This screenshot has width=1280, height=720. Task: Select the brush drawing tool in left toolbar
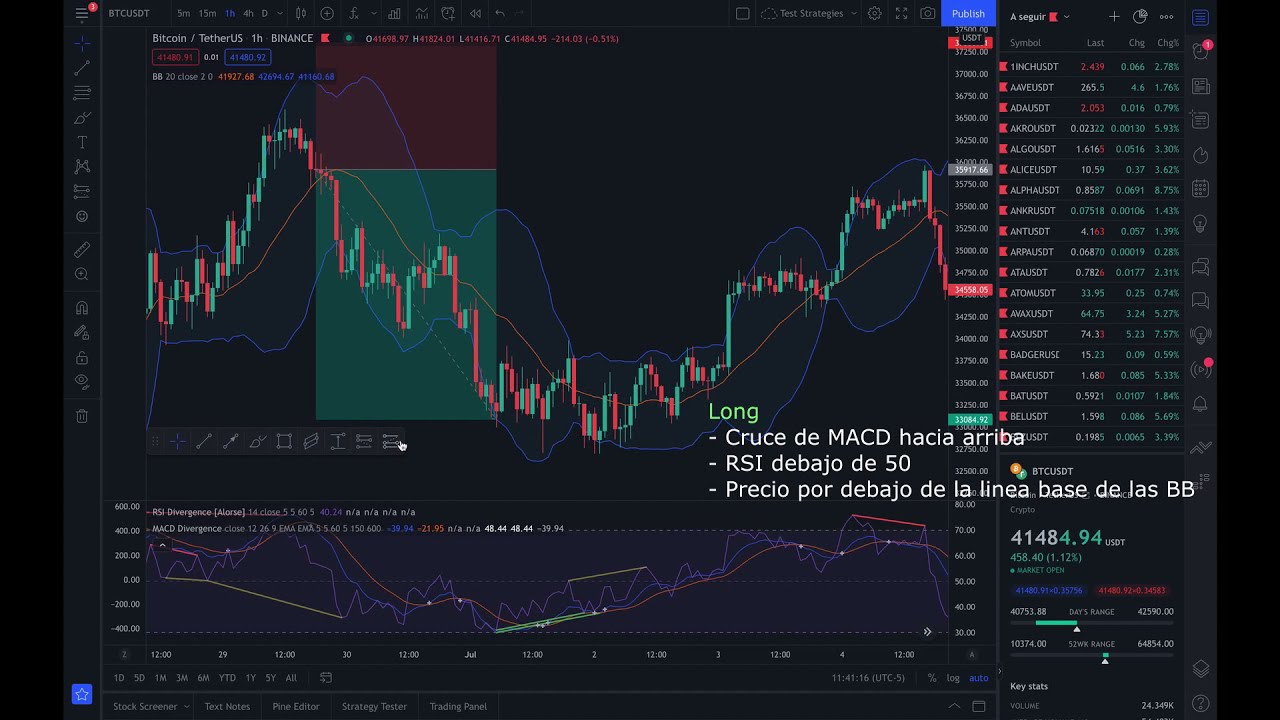[82, 118]
